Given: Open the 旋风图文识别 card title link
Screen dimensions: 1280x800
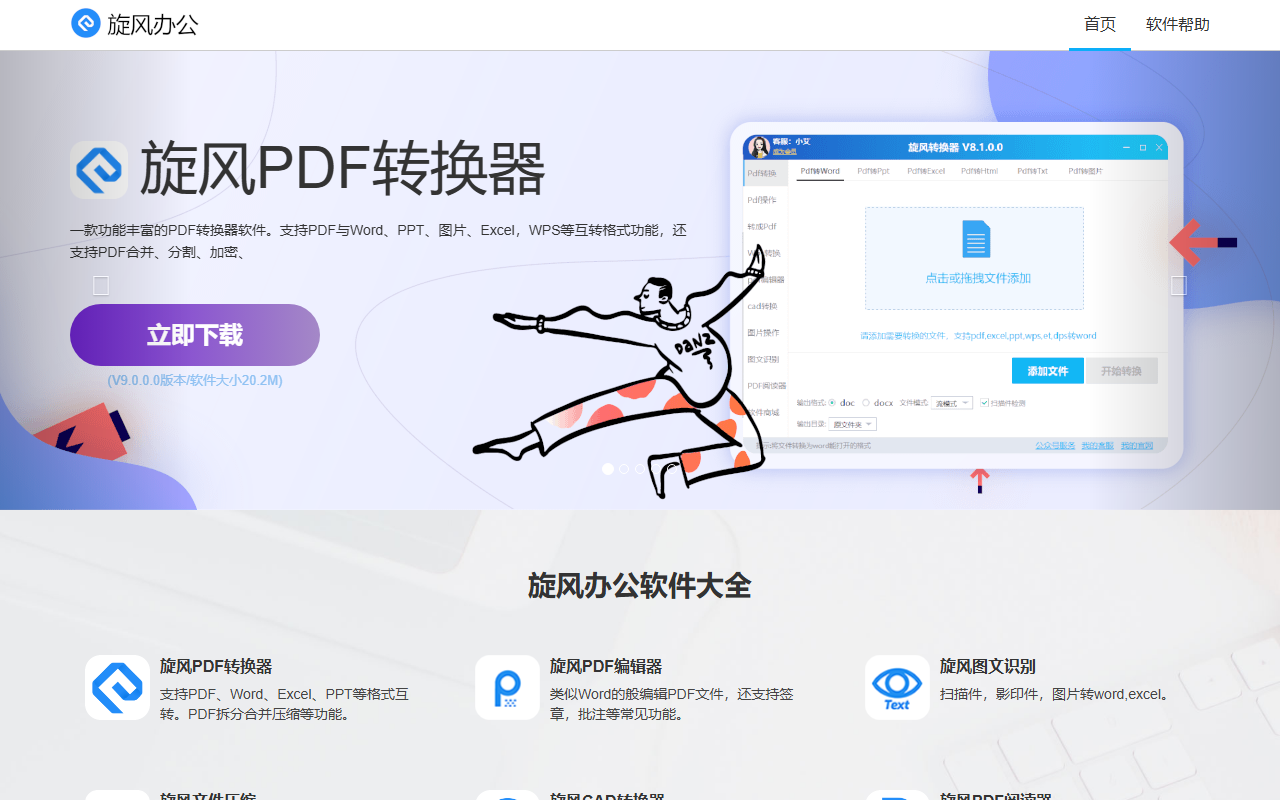Looking at the screenshot, I should 988,666.
